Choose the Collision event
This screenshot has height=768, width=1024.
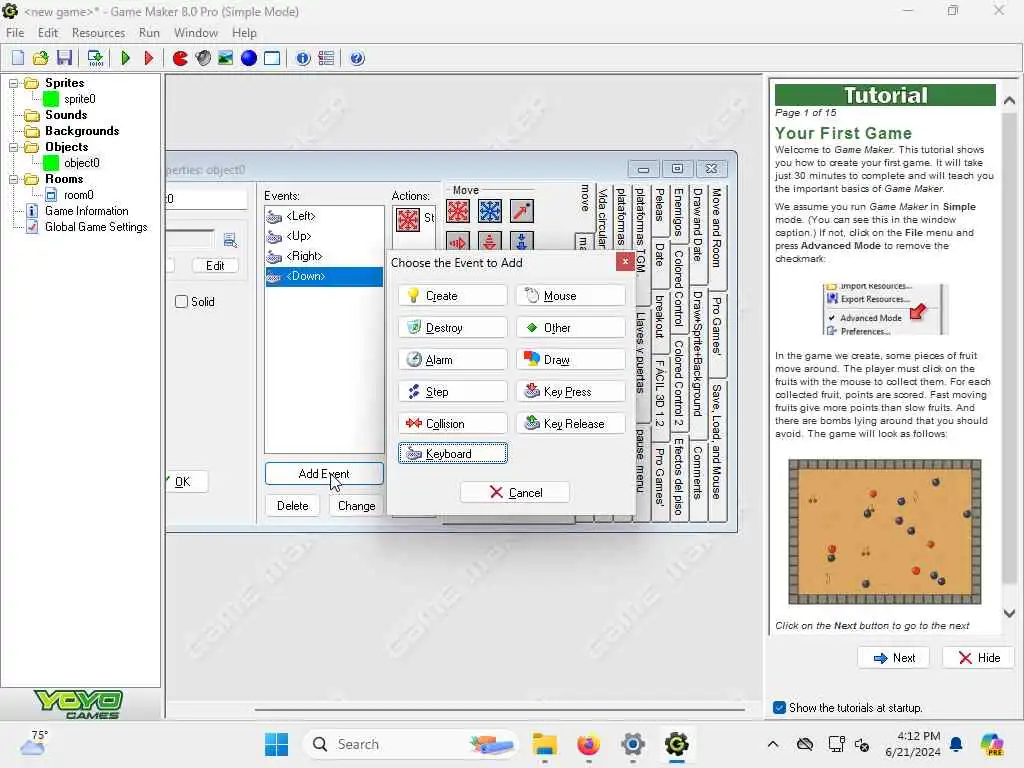(x=453, y=424)
